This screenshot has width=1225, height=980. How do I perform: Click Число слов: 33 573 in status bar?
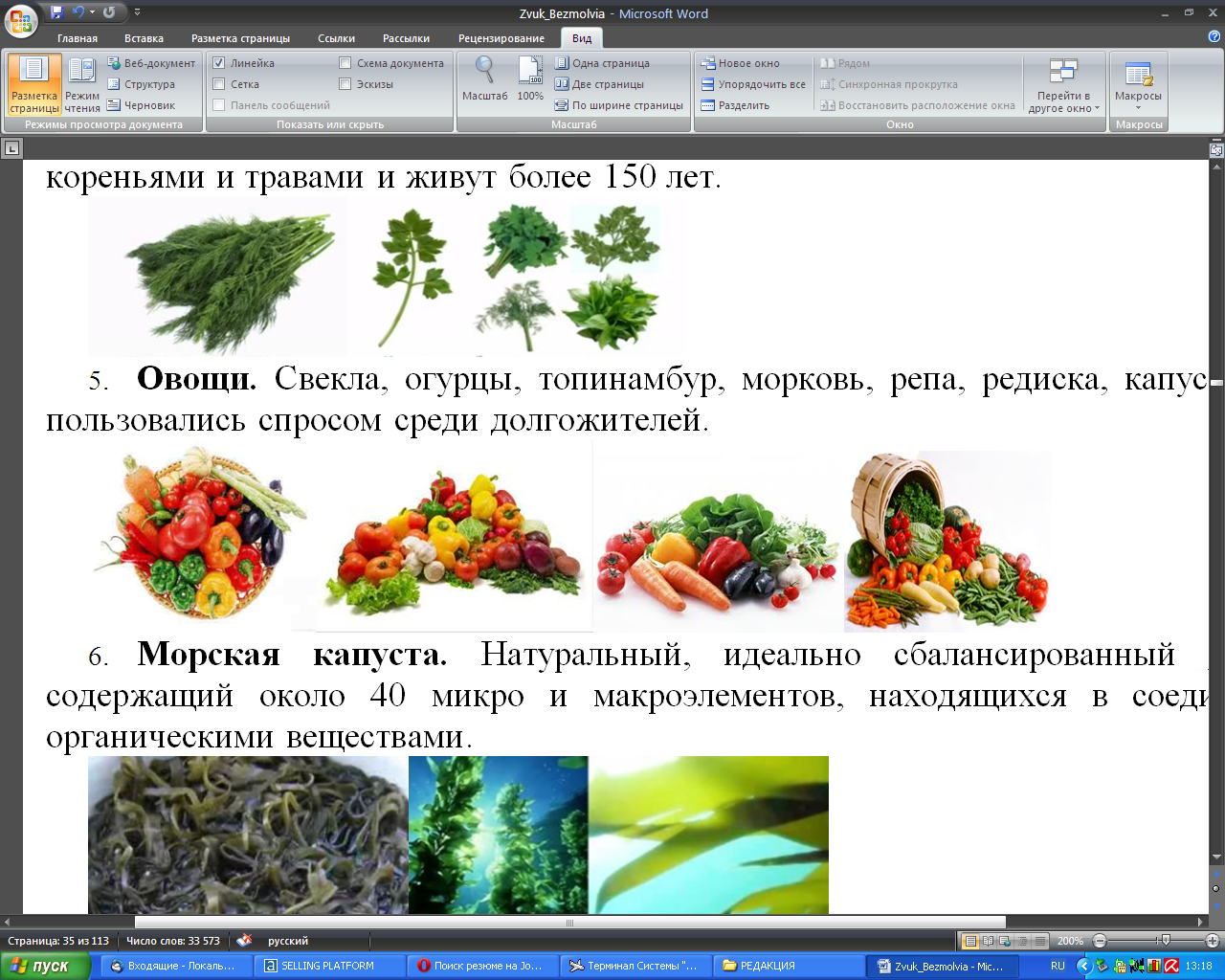(x=173, y=941)
